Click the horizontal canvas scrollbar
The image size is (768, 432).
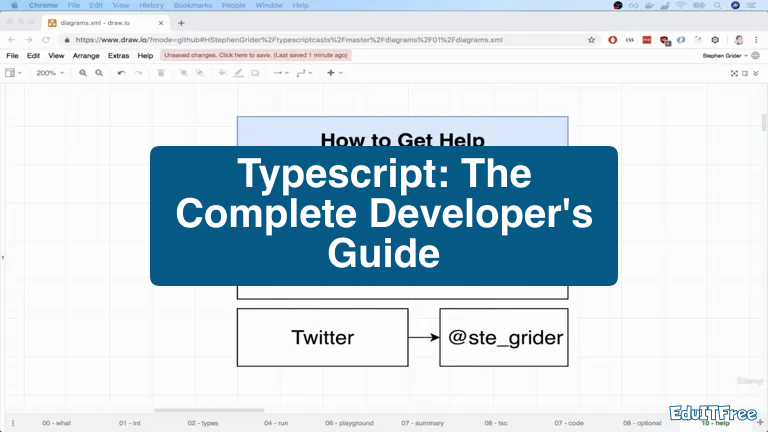(209, 410)
